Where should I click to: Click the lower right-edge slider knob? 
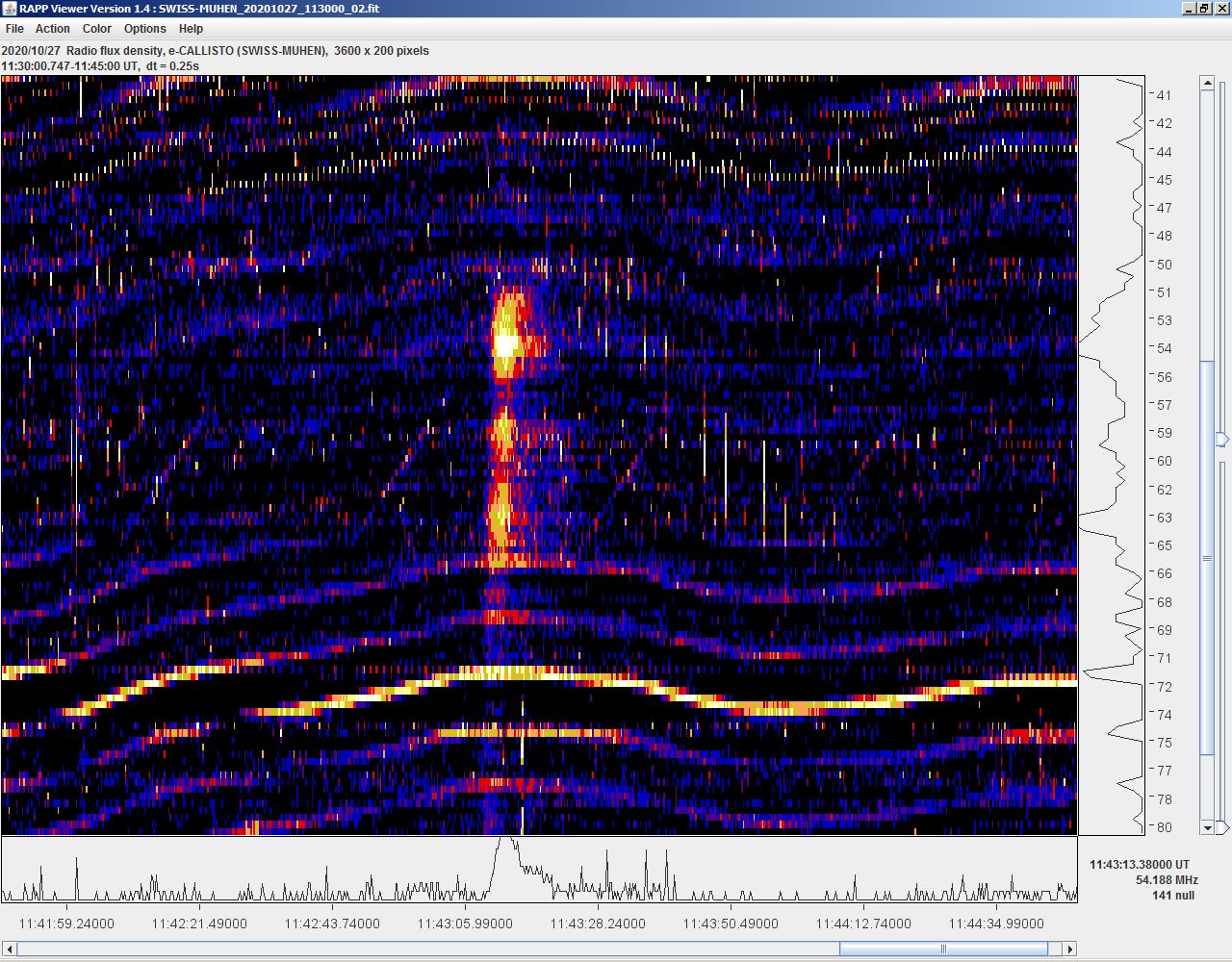click(1222, 827)
